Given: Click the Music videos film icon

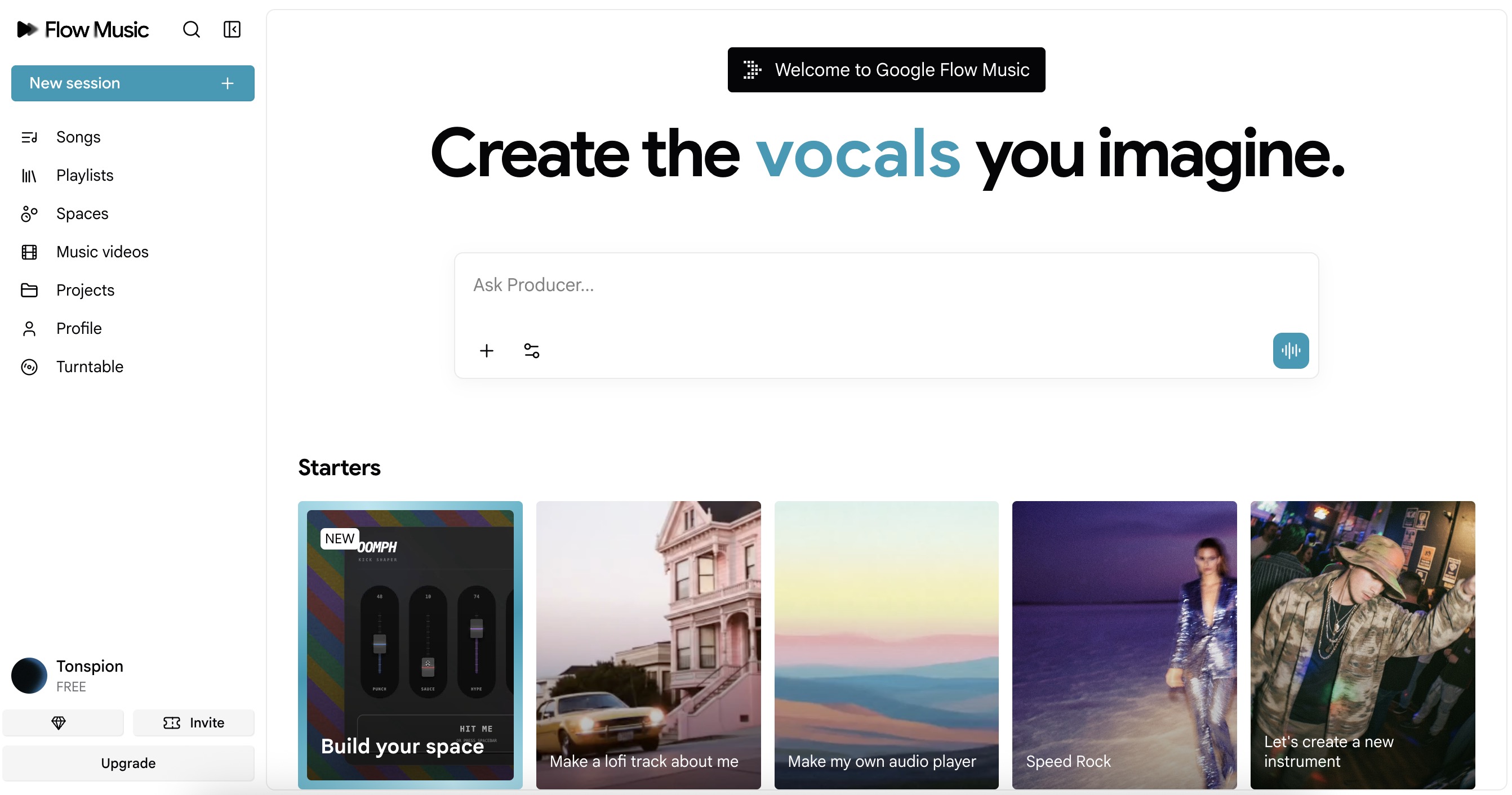Looking at the screenshot, I should pyautogui.click(x=29, y=252).
